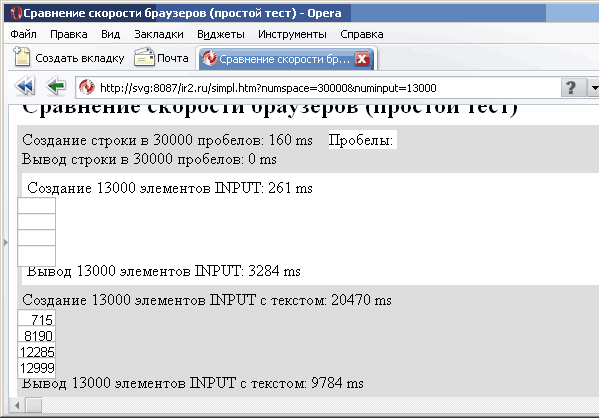This screenshot has width=599, height=418.
Task: Close the Сравнение скорости tab with red X
Action: pos(362,59)
